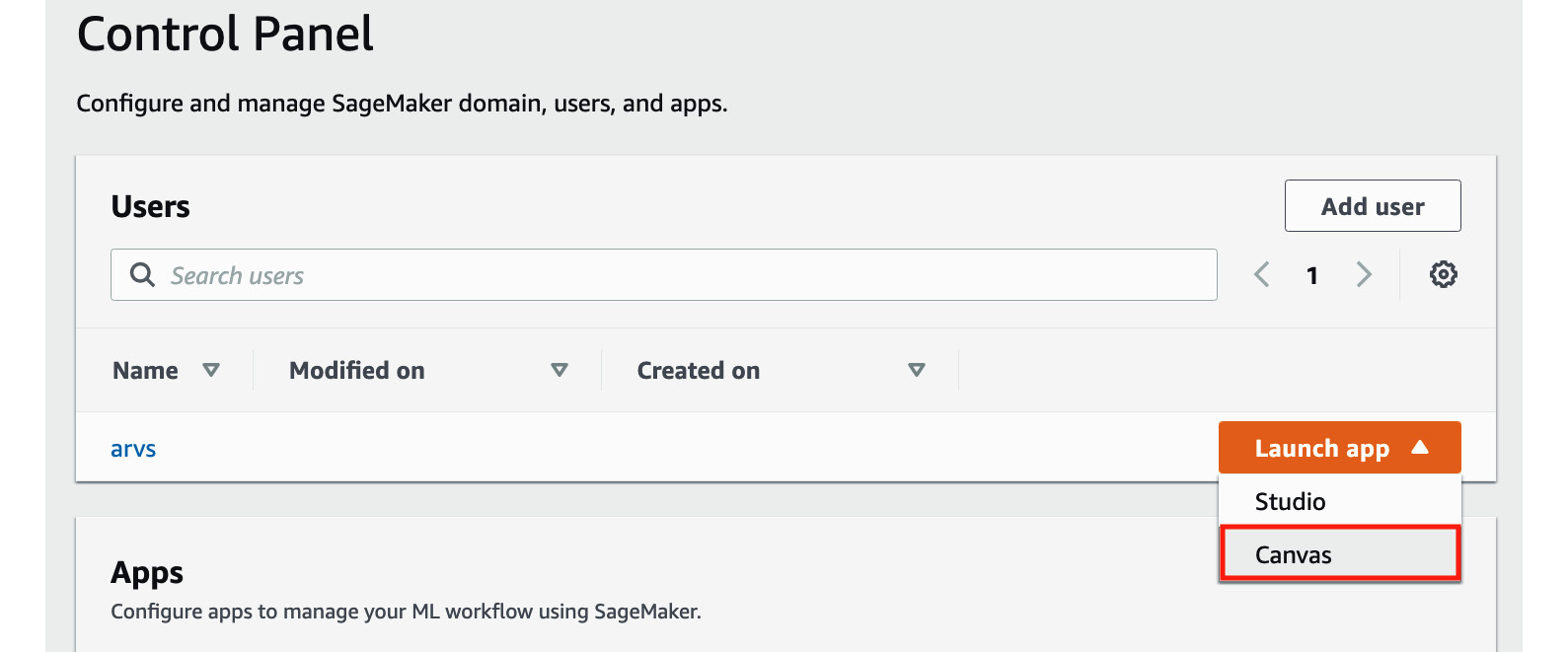Click the magnifying glass search icon
The image size is (1568, 652).
tap(143, 275)
